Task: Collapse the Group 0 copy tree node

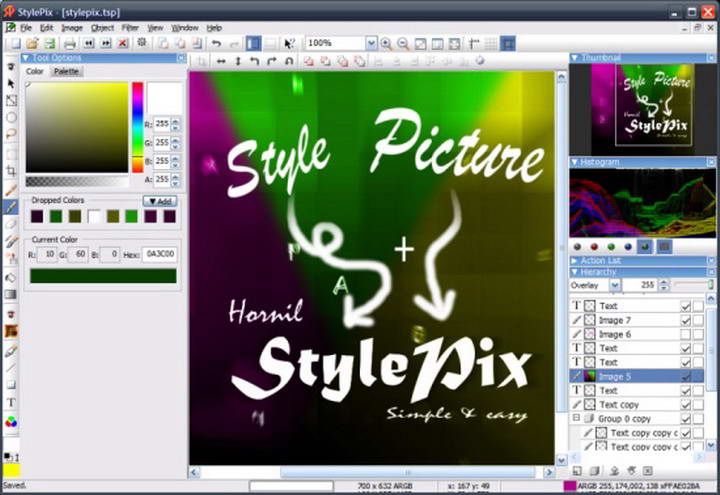Action: pyautogui.click(x=576, y=418)
